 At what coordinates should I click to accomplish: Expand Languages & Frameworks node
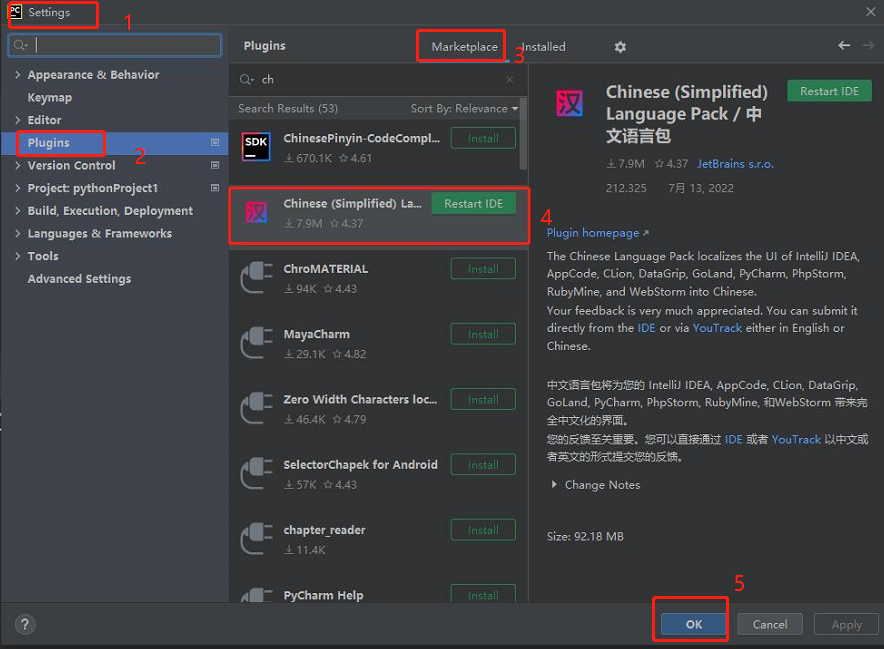pyautogui.click(x=17, y=233)
